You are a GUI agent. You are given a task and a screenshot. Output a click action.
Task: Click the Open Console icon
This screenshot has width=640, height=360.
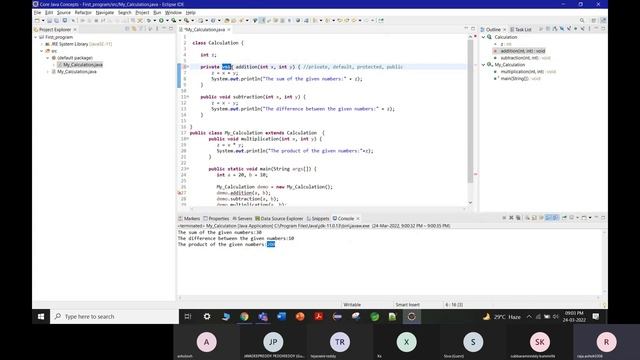[x=584, y=218]
